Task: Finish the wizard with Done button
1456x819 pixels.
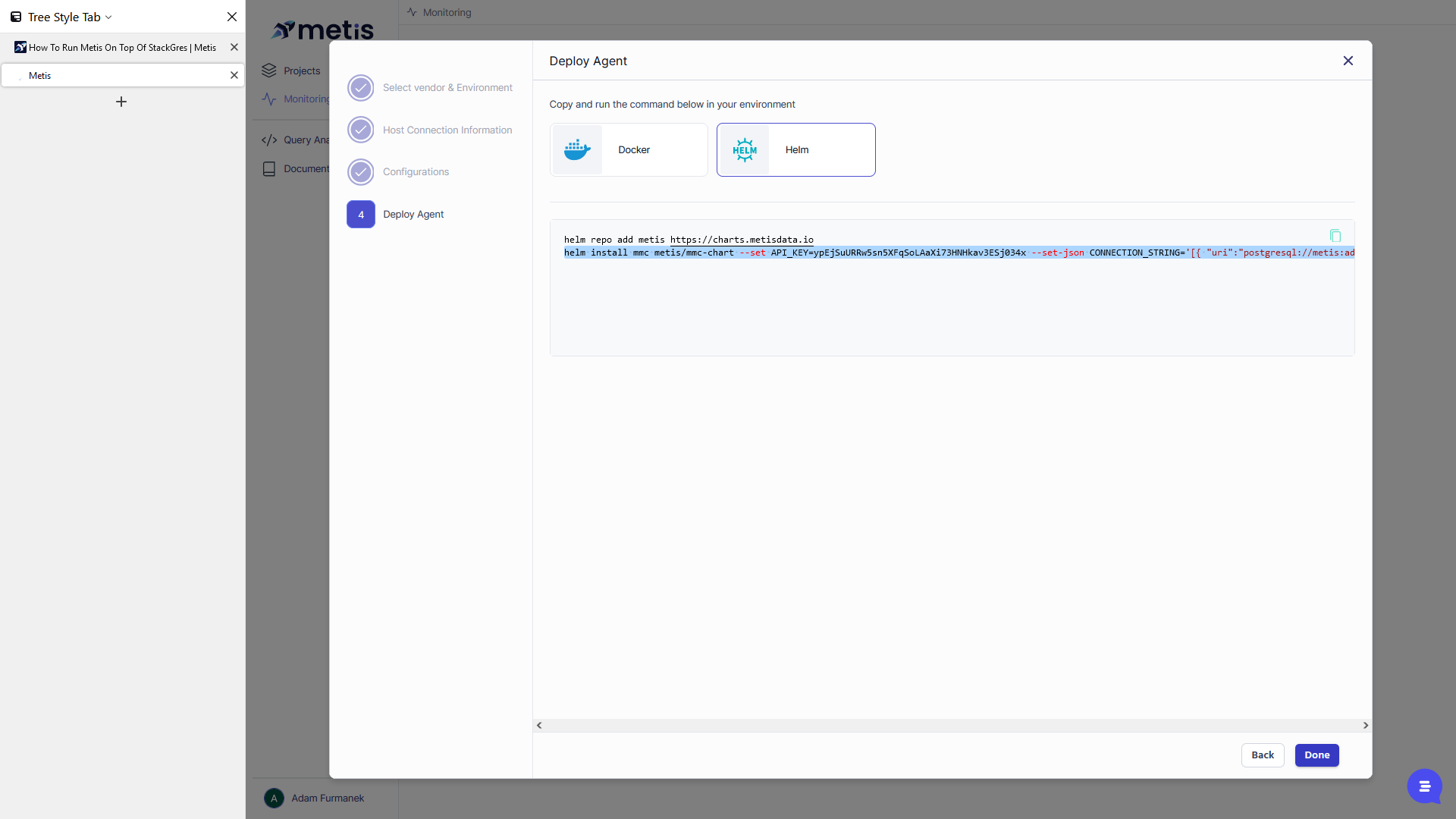Action: 1317,755
